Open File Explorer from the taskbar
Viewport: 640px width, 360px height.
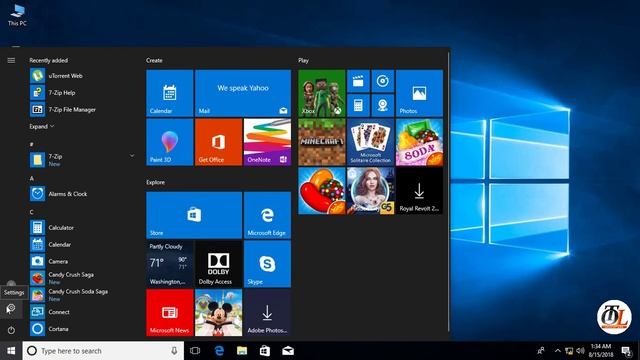pos(242,351)
